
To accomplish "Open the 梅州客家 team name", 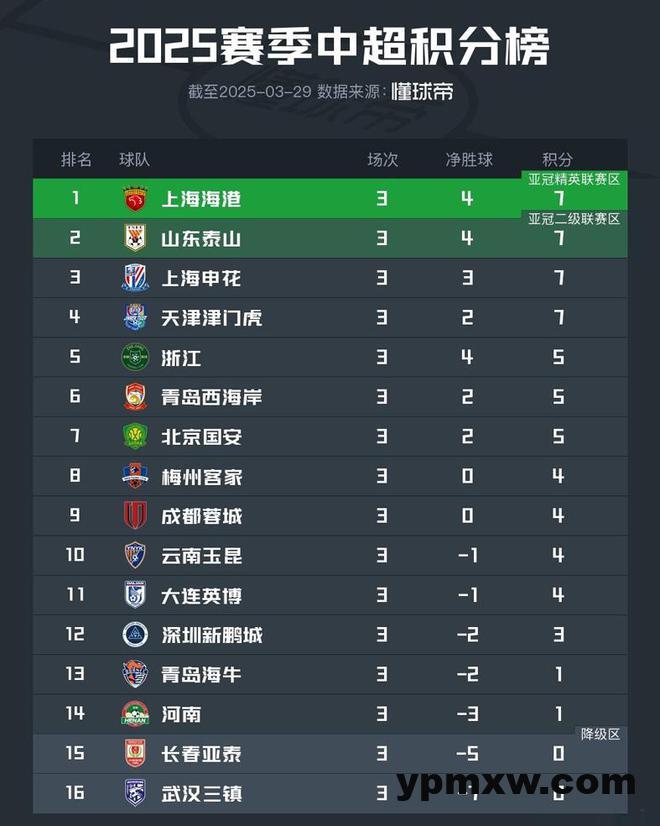I will (202, 477).
